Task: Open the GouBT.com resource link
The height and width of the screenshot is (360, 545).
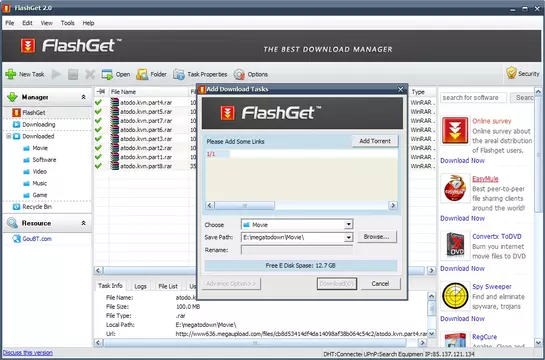Action: 37,239
